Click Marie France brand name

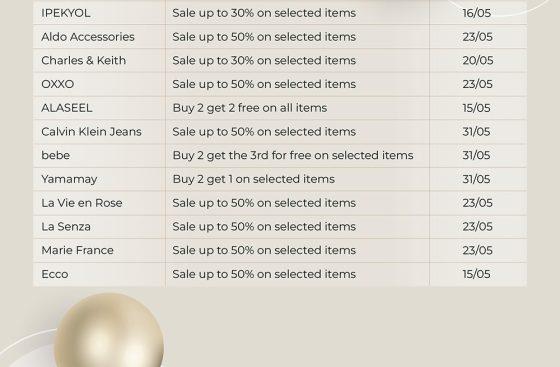click(x=78, y=250)
